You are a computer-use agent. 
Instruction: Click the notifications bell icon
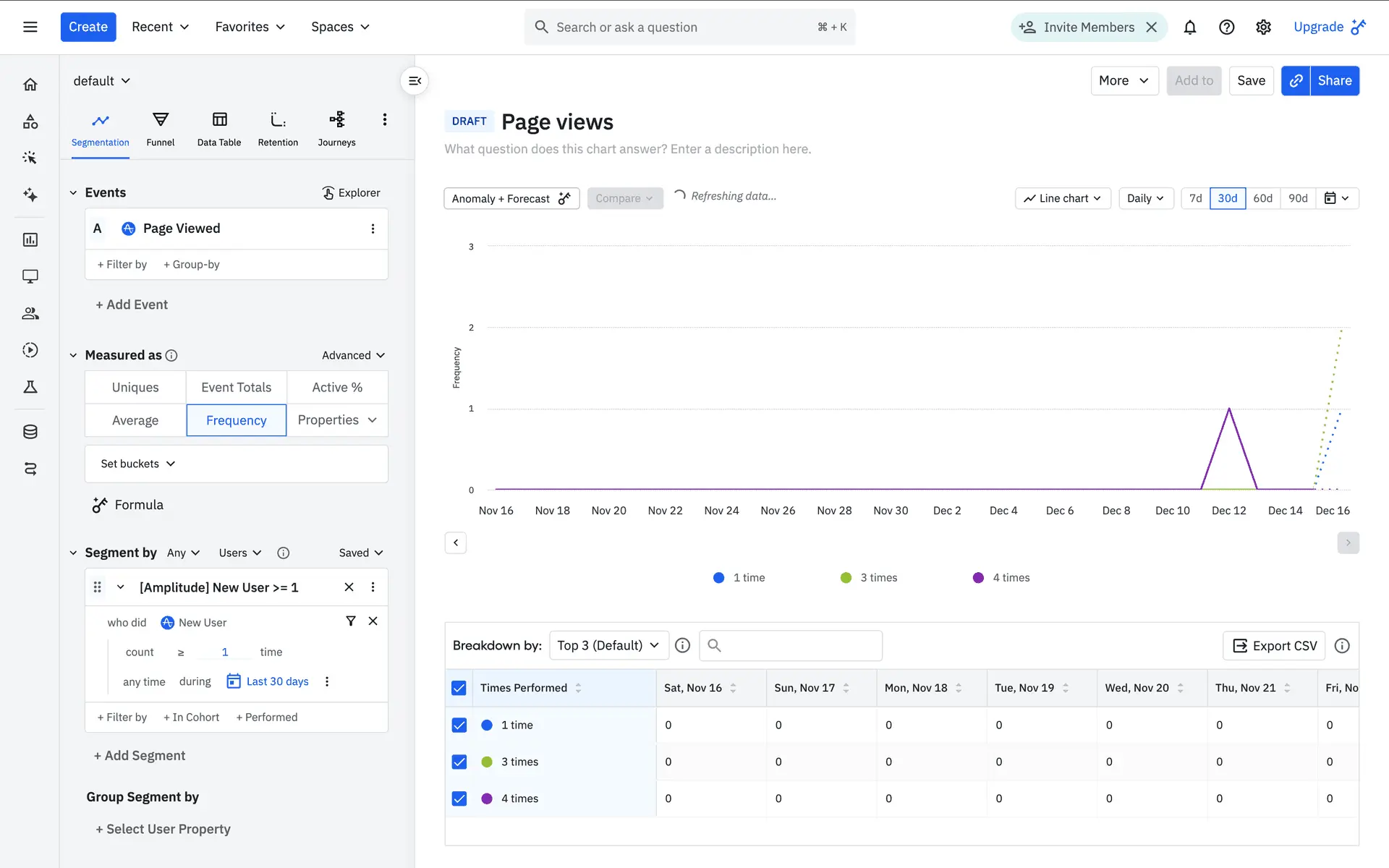1189,27
